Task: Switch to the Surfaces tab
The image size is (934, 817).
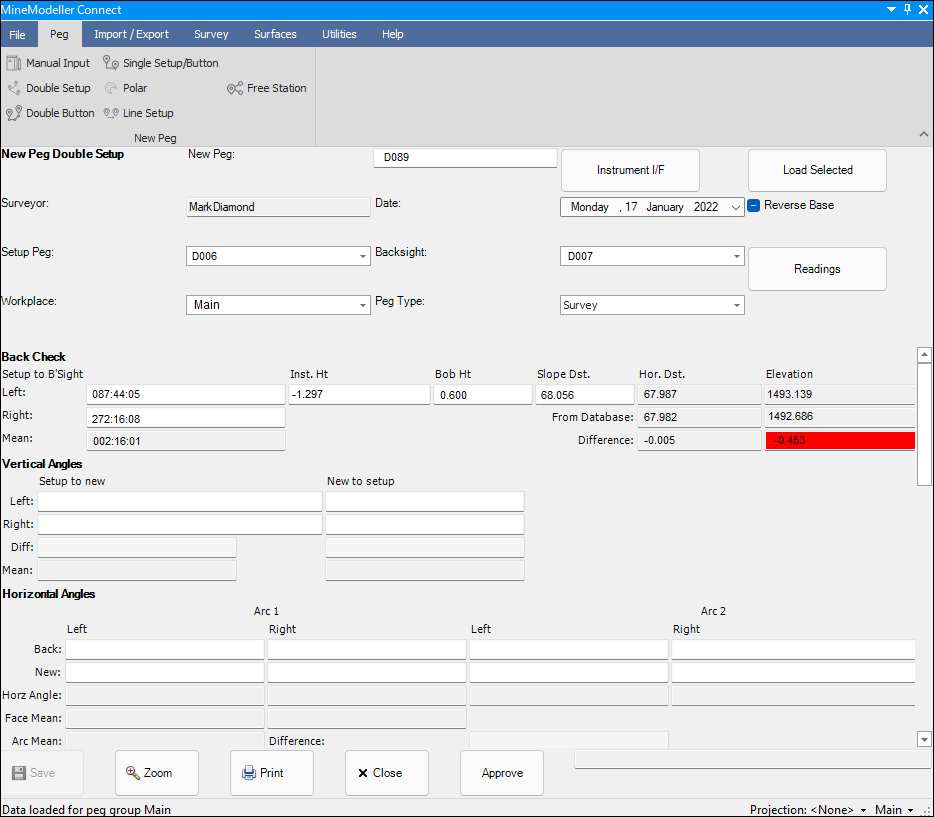Action: coord(275,34)
